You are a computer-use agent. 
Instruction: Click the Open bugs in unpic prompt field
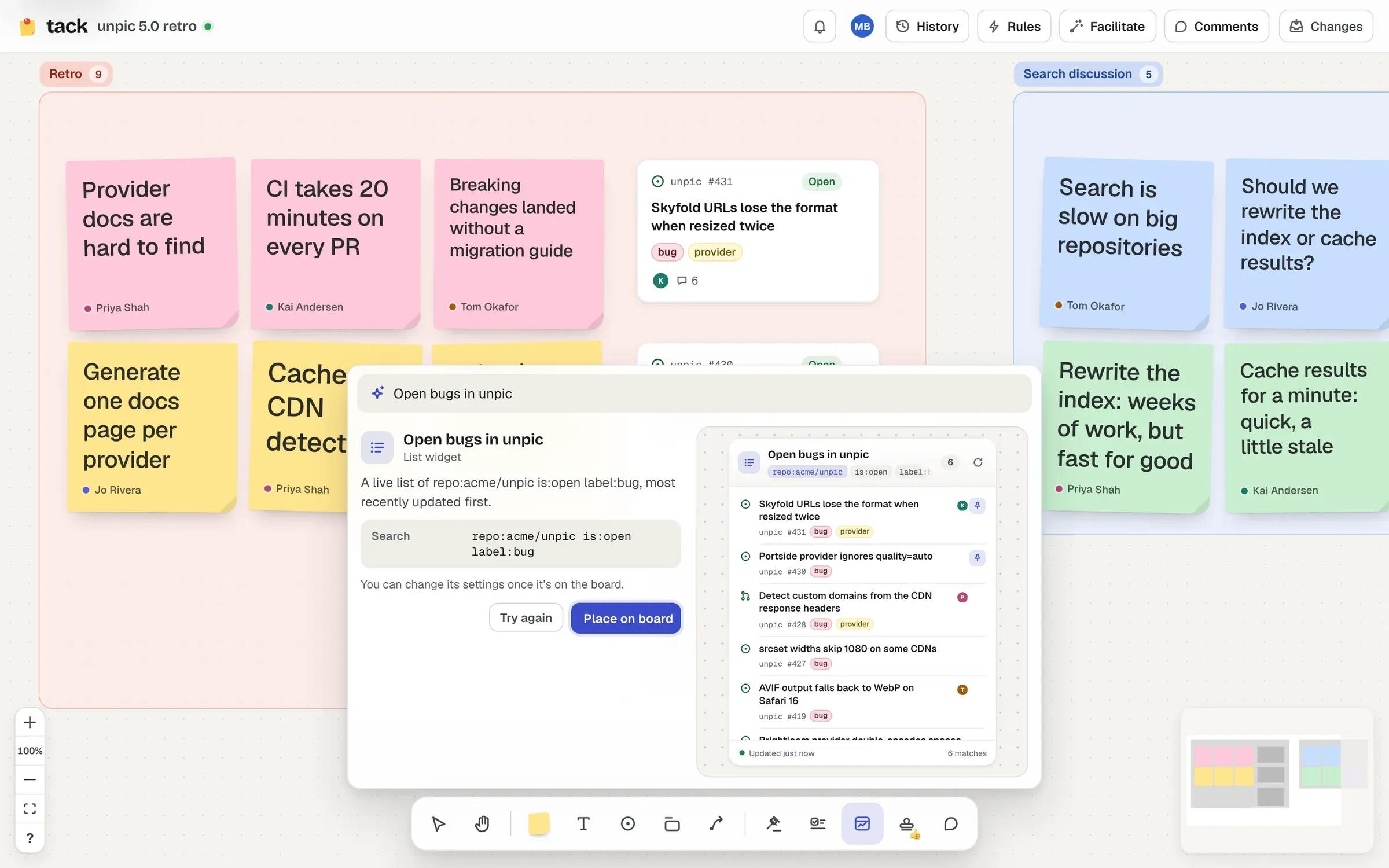pos(694,393)
